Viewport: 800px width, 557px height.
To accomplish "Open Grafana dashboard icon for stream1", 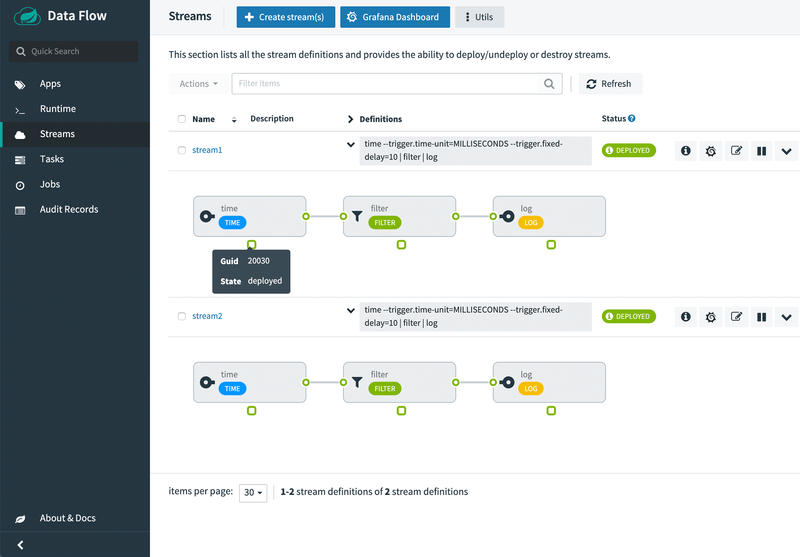I will (711, 151).
